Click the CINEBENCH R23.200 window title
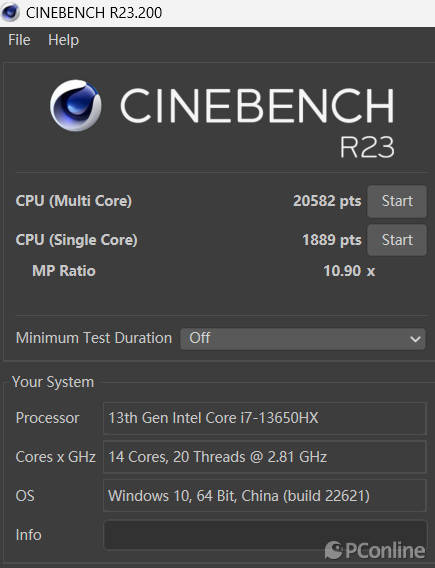This screenshot has width=435, height=568. (94, 13)
